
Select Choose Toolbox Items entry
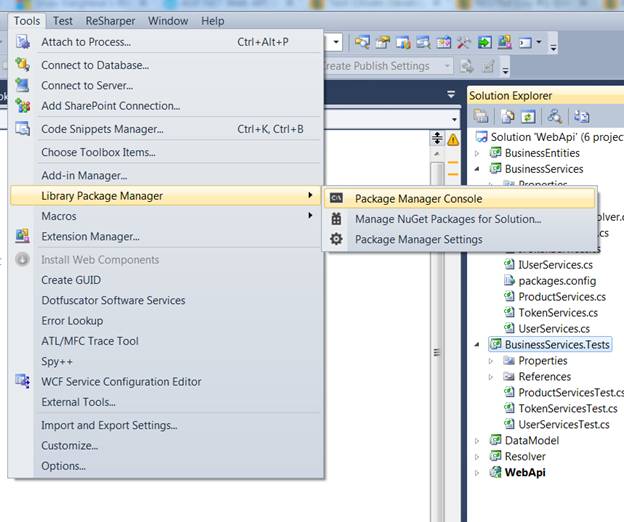(x=165, y=152)
